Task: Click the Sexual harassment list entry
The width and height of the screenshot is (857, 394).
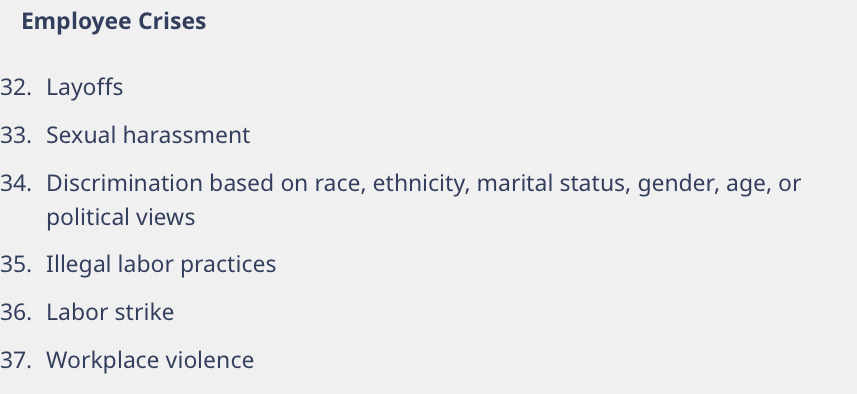Action: (148, 135)
